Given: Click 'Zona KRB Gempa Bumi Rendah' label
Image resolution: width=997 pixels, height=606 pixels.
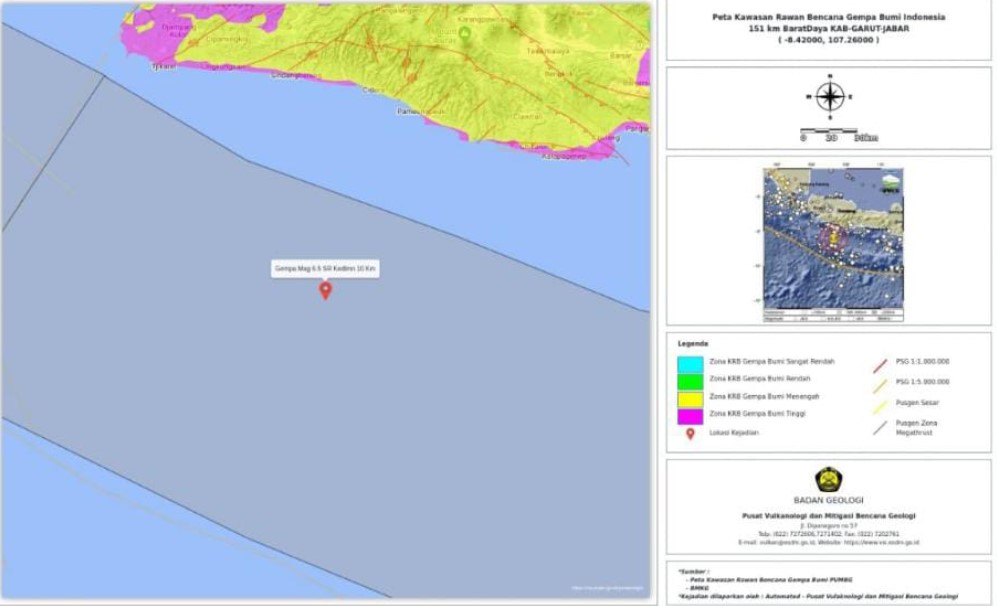Looking at the screenshot, I should 760,378.
